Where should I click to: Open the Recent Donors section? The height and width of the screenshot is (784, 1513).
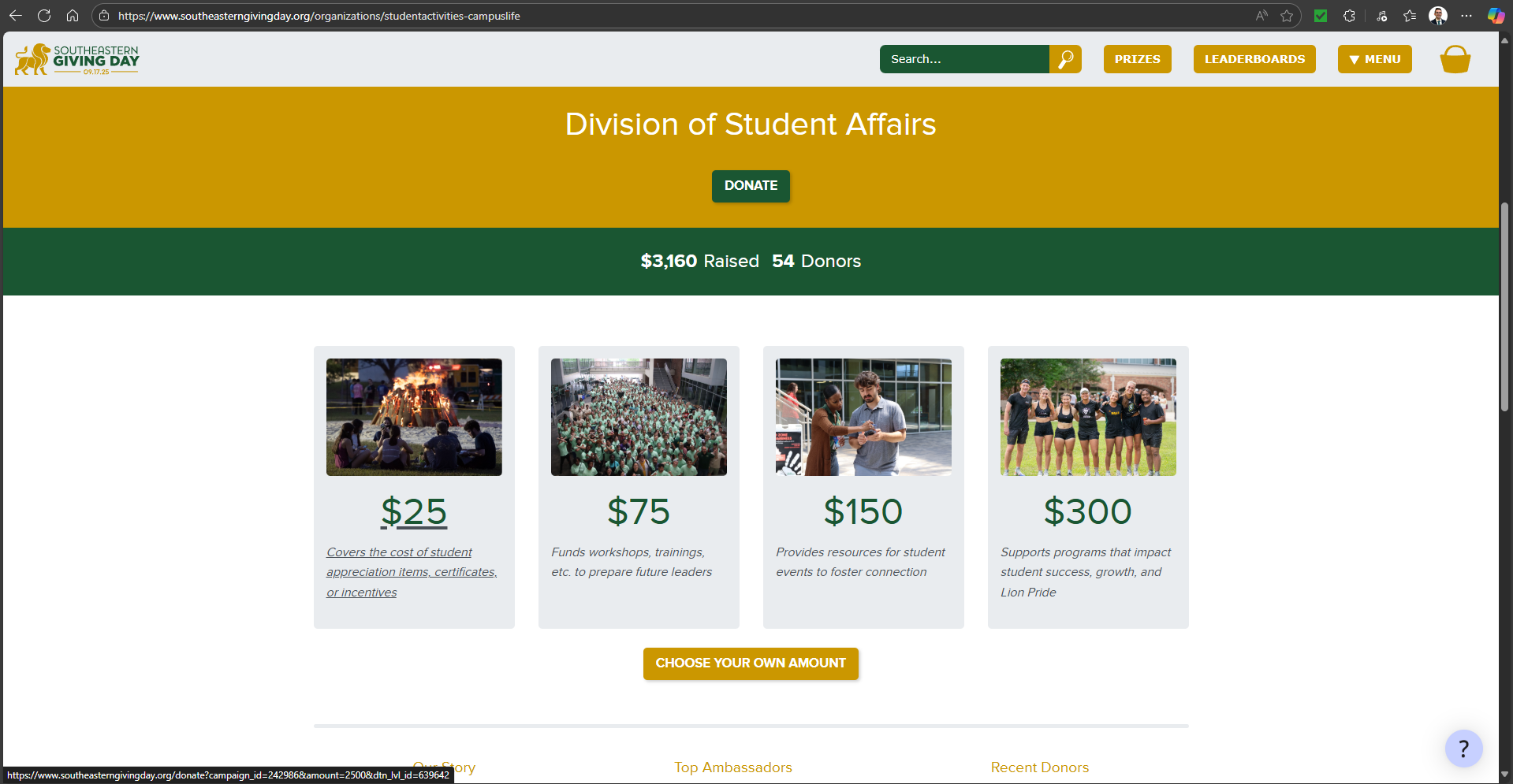point(1039,767)
